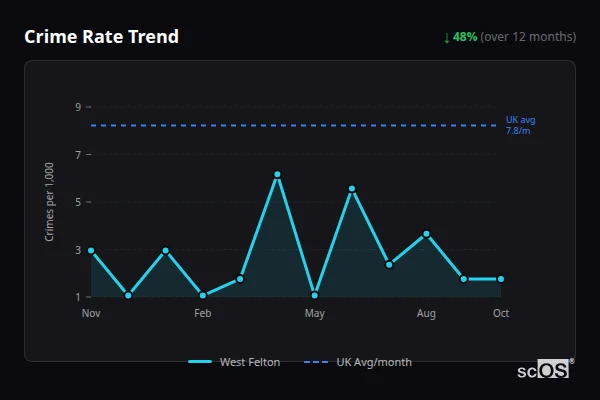
Task: Click the 'Feb' x-axis label
Action: click(x=203, y=313)
